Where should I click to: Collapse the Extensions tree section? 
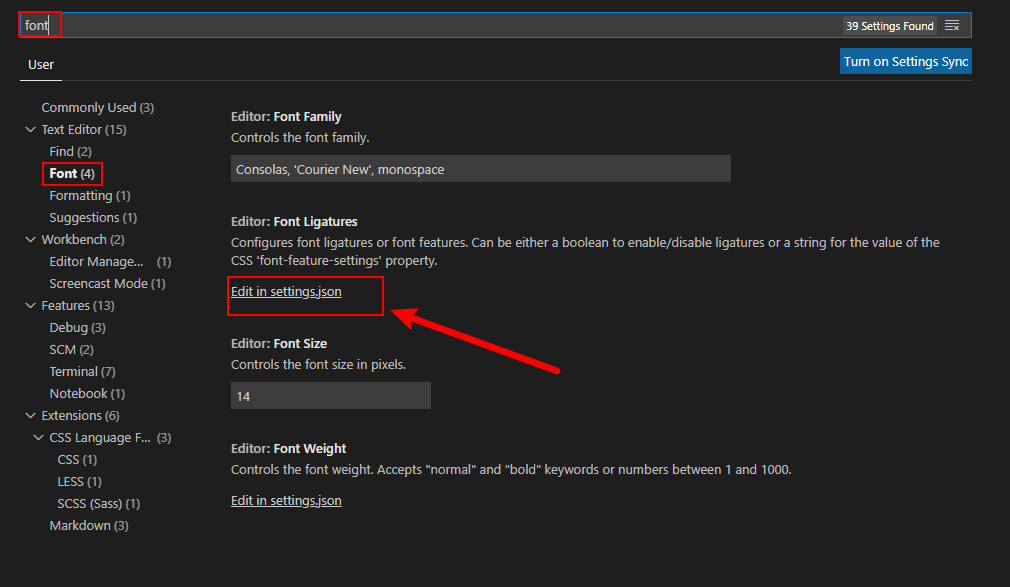[30, 416]
